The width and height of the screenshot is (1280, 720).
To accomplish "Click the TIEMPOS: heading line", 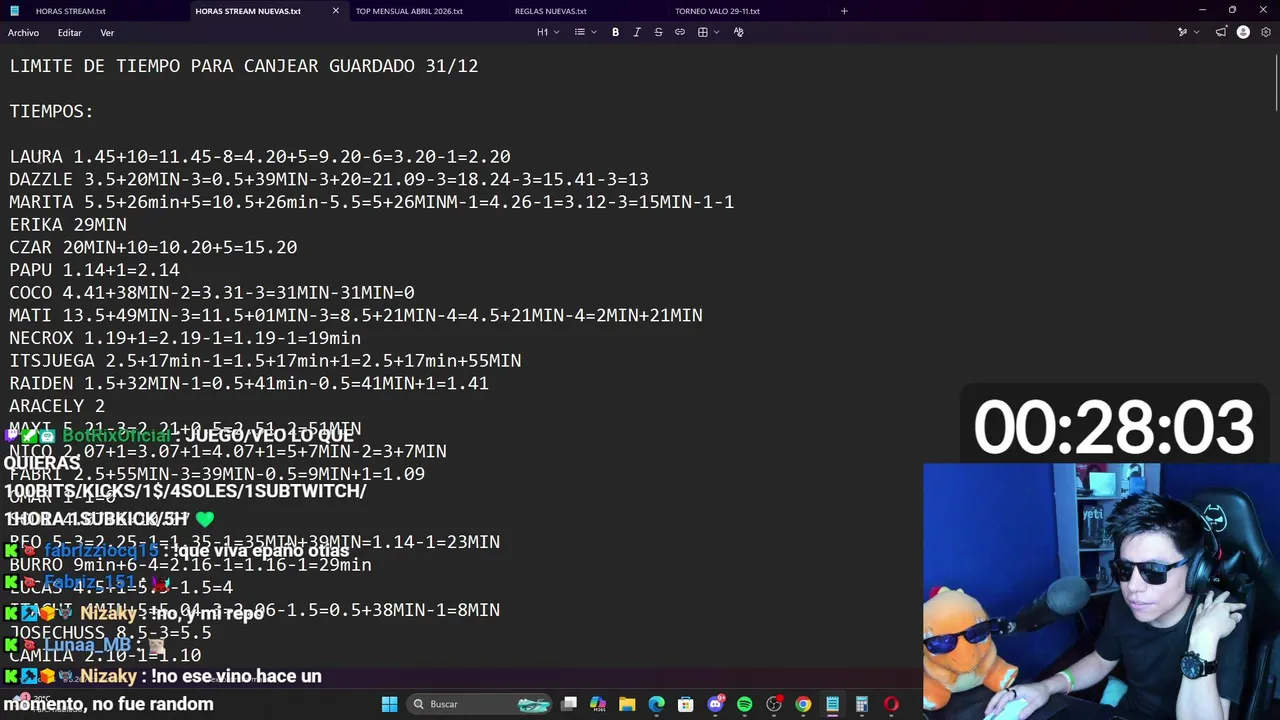I will click(52, 111).
